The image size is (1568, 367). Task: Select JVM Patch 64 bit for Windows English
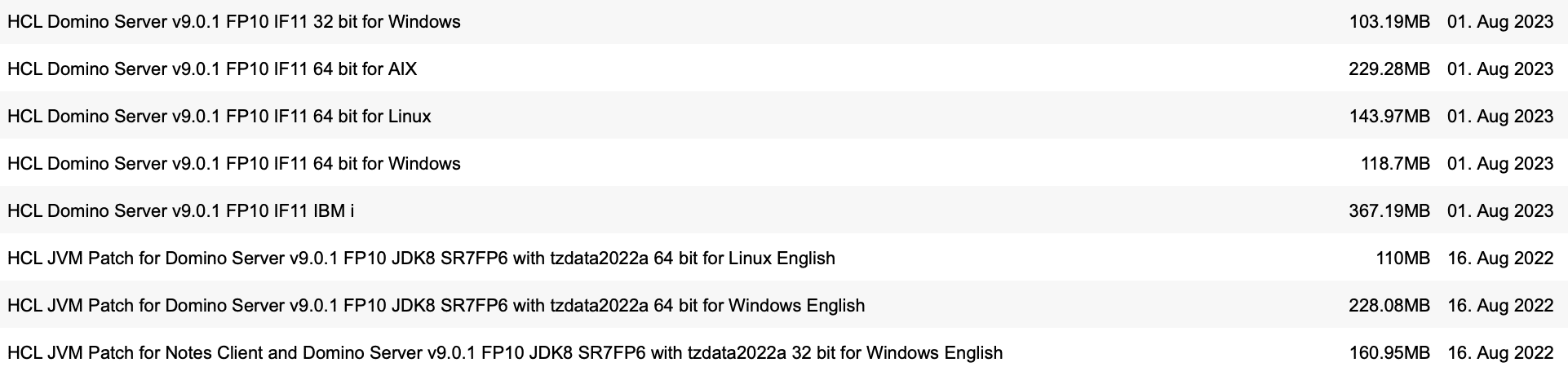click(x=436, y=306)
